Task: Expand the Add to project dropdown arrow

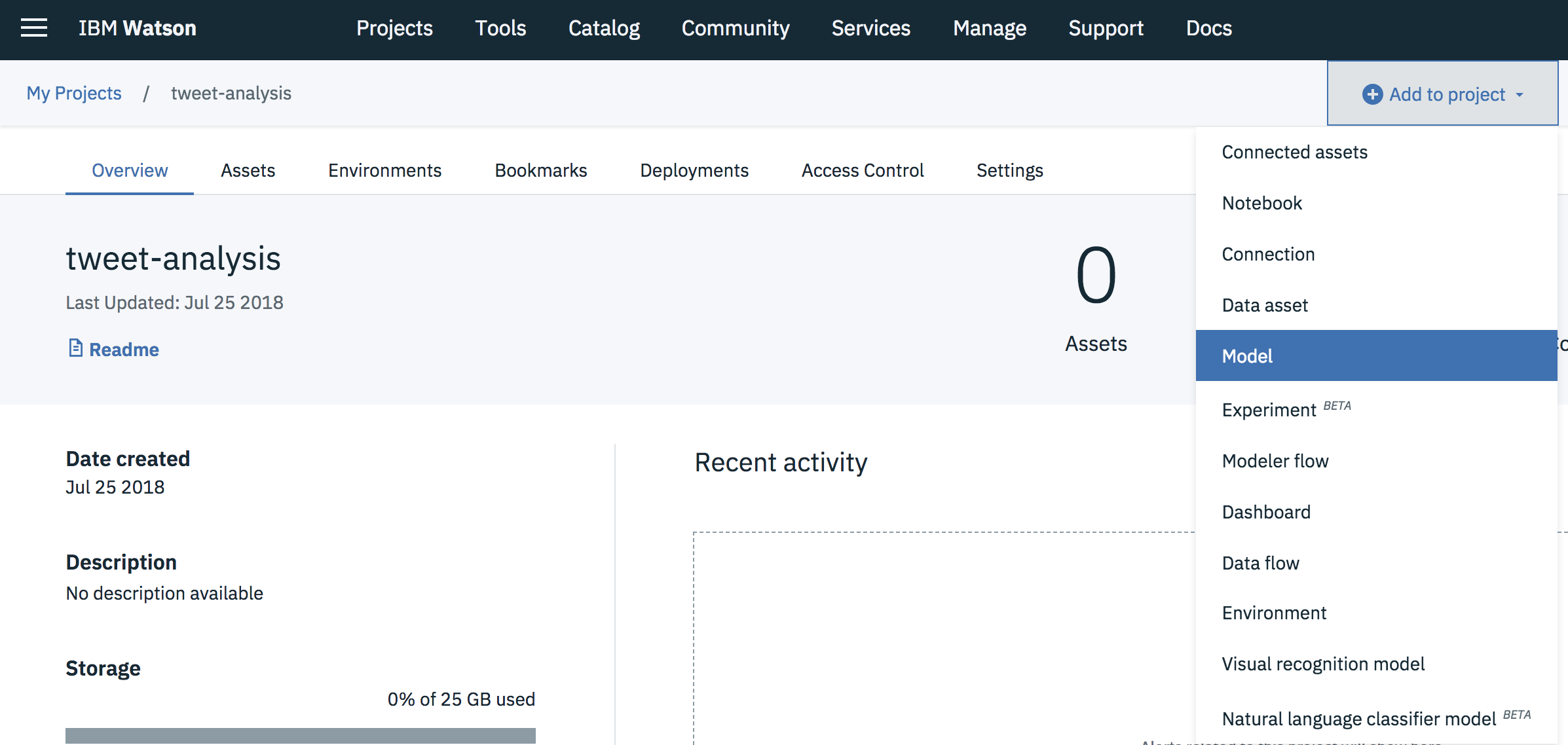Action: tap(1520, 95)
